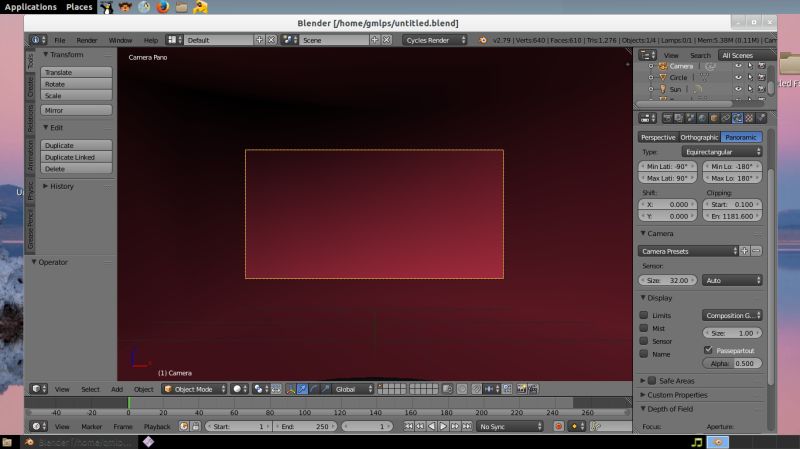Click the OpenGL render animation icon
Viewport: 800px width, 449px height.
tap(533, 389)
